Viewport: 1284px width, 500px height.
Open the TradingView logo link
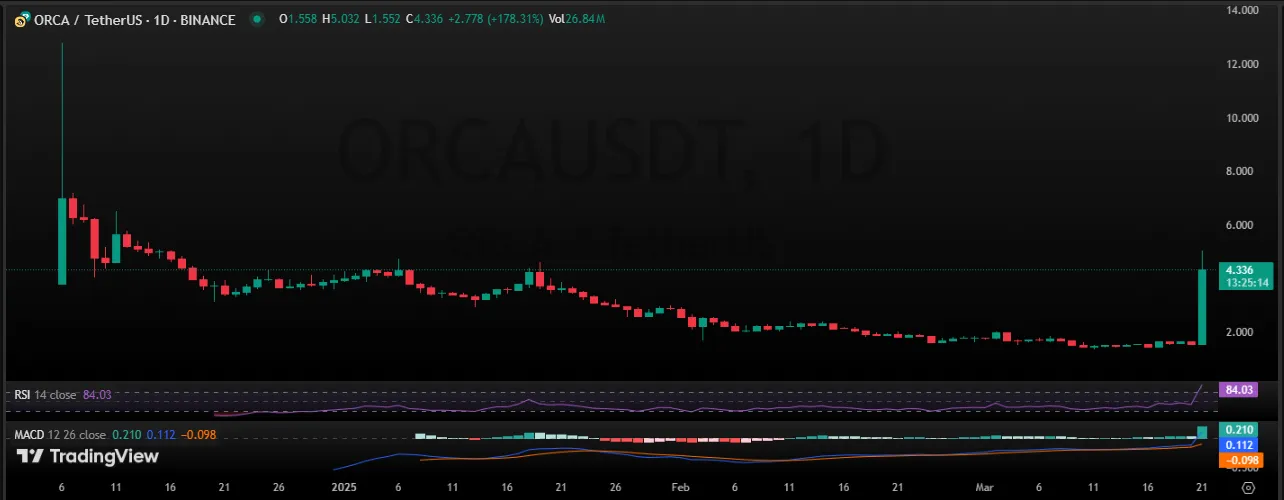pos(87,456)
